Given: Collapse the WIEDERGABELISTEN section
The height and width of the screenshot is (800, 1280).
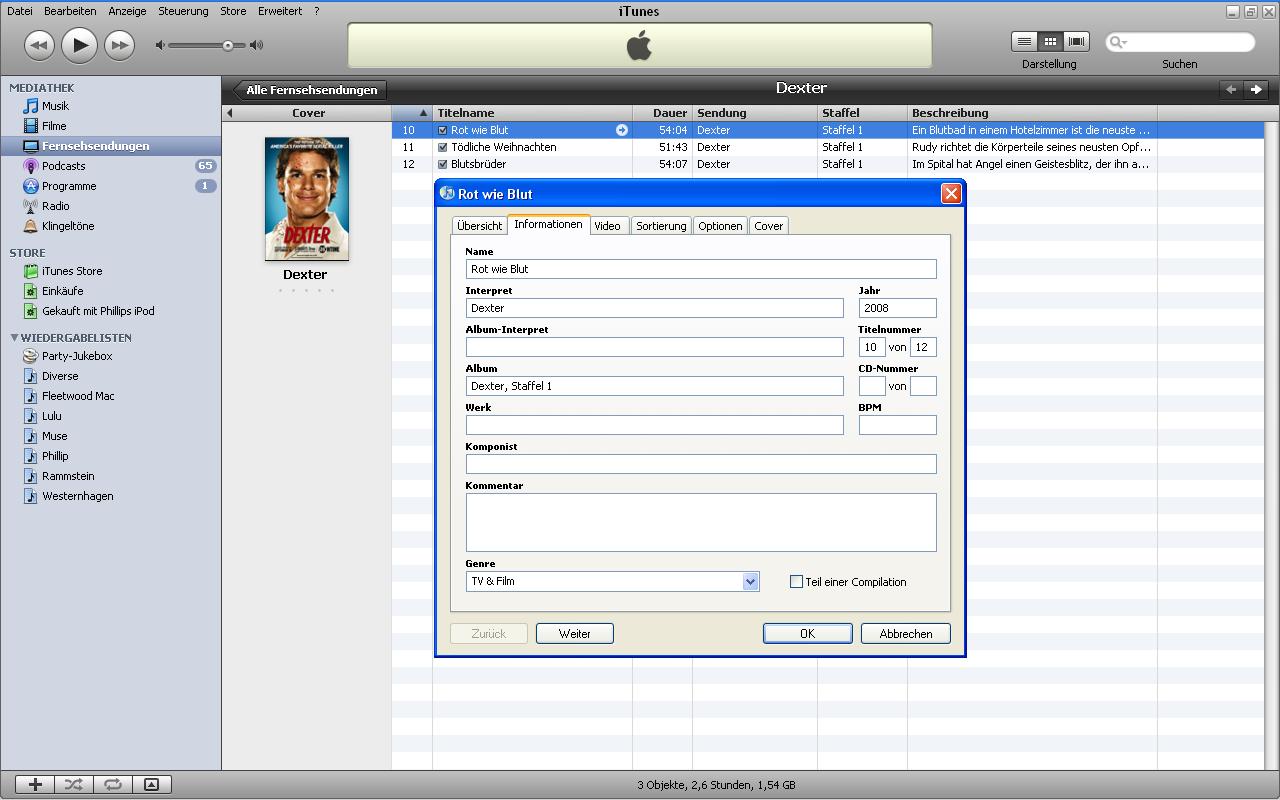Looking at the screenshot, I should pos(14,338).
